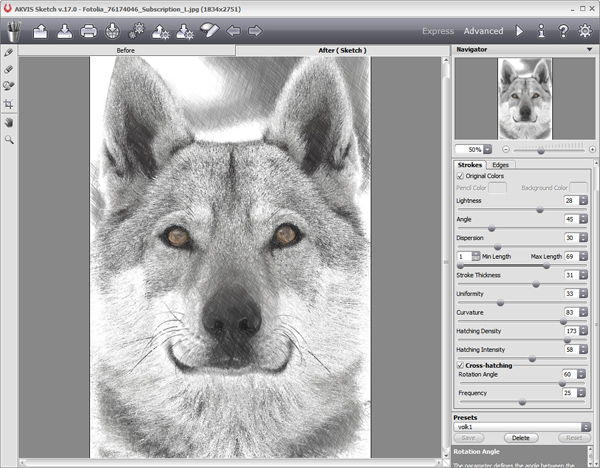Screen dimensions: 600x468
Task: Toggle the Original Colors checkbox
Action: 460,176
